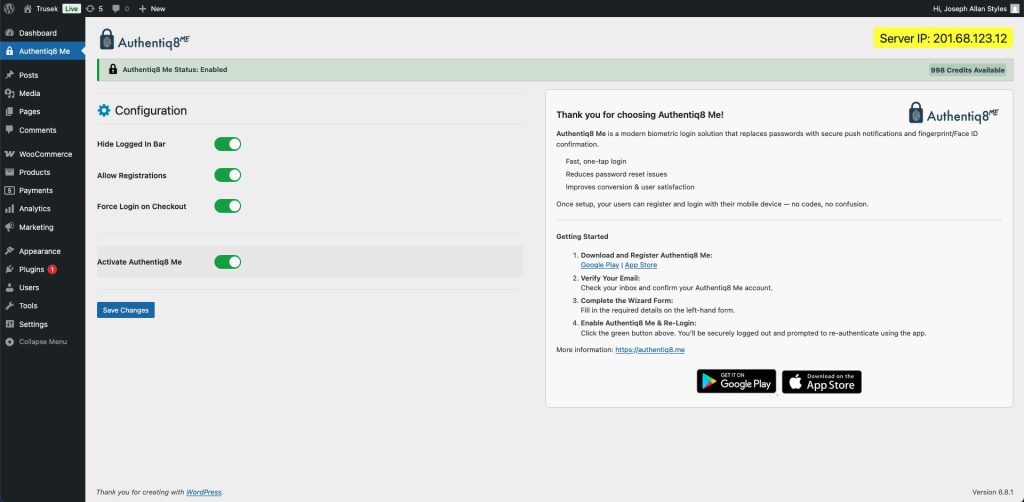Image resolution: width=1024 pixels, height=502 pixels.
Task: Click the plus New icon
Action: click(142, 8)
